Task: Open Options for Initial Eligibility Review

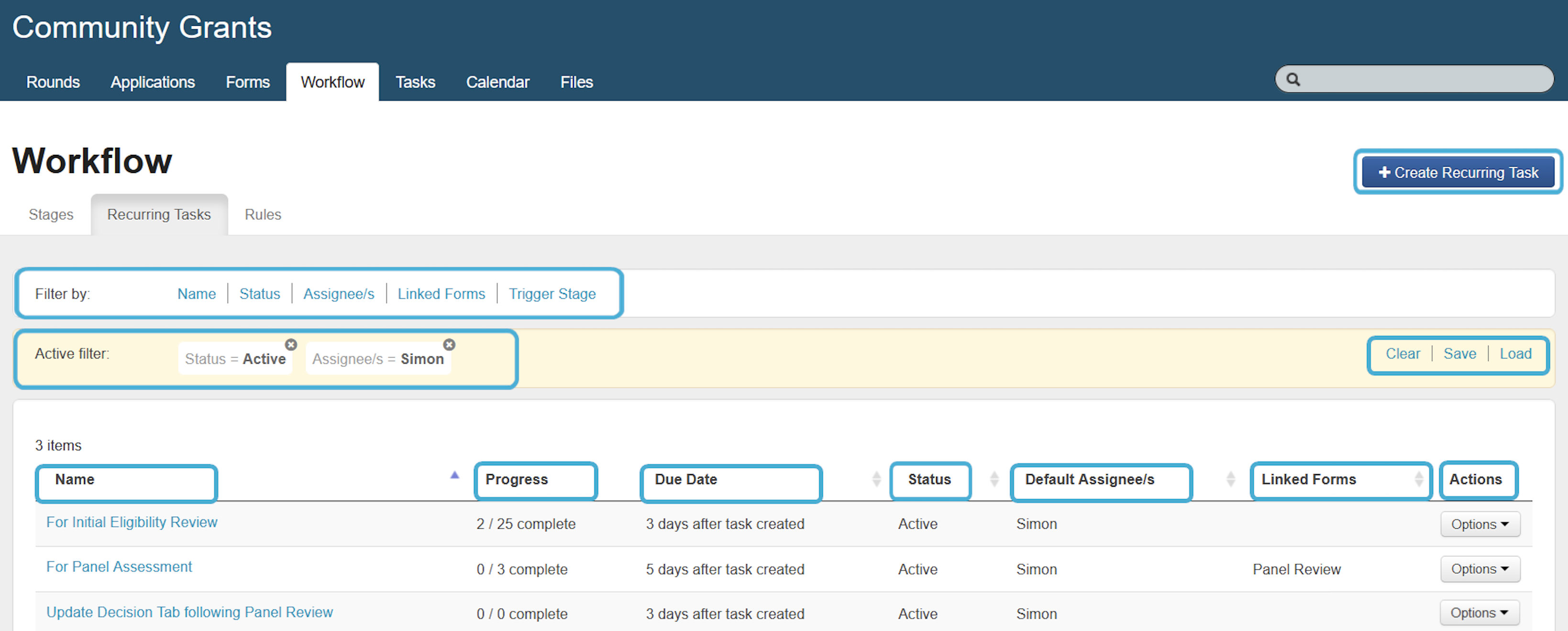Action: coord(1479,524)
